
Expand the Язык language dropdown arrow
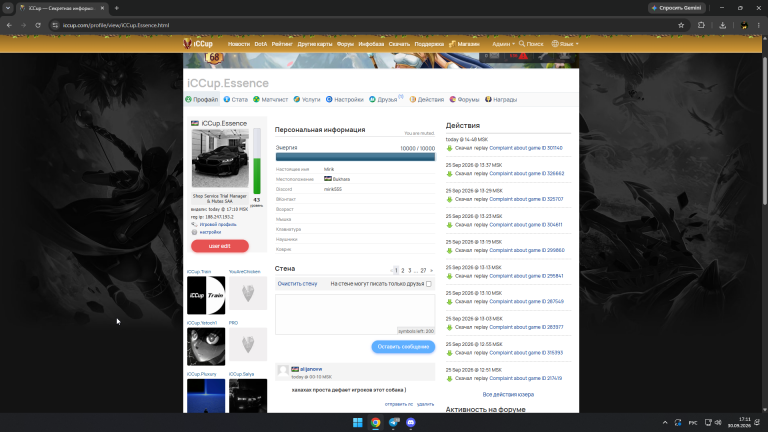577,44
